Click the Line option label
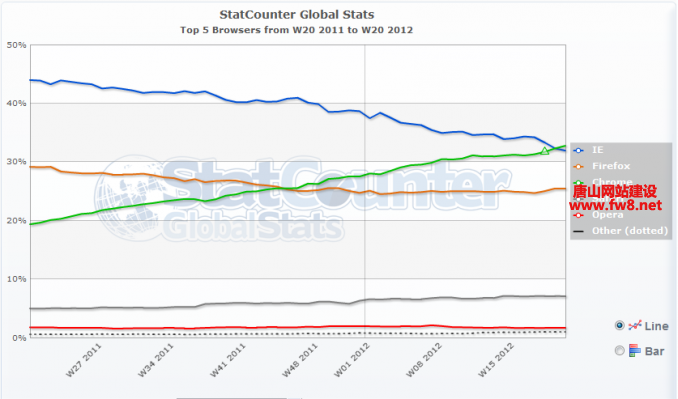 pos(656,326)
